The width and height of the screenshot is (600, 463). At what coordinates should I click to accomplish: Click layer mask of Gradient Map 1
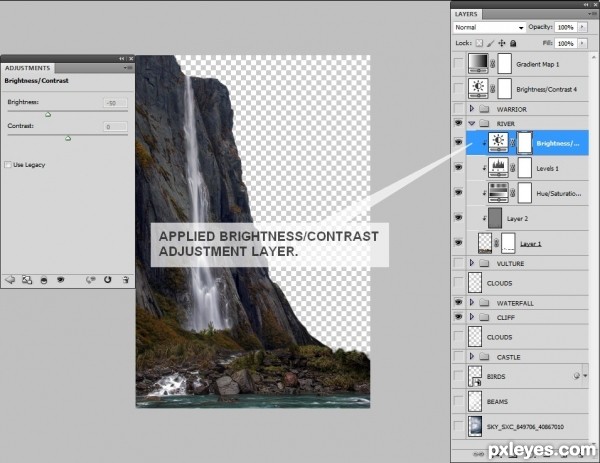(504, 64)
